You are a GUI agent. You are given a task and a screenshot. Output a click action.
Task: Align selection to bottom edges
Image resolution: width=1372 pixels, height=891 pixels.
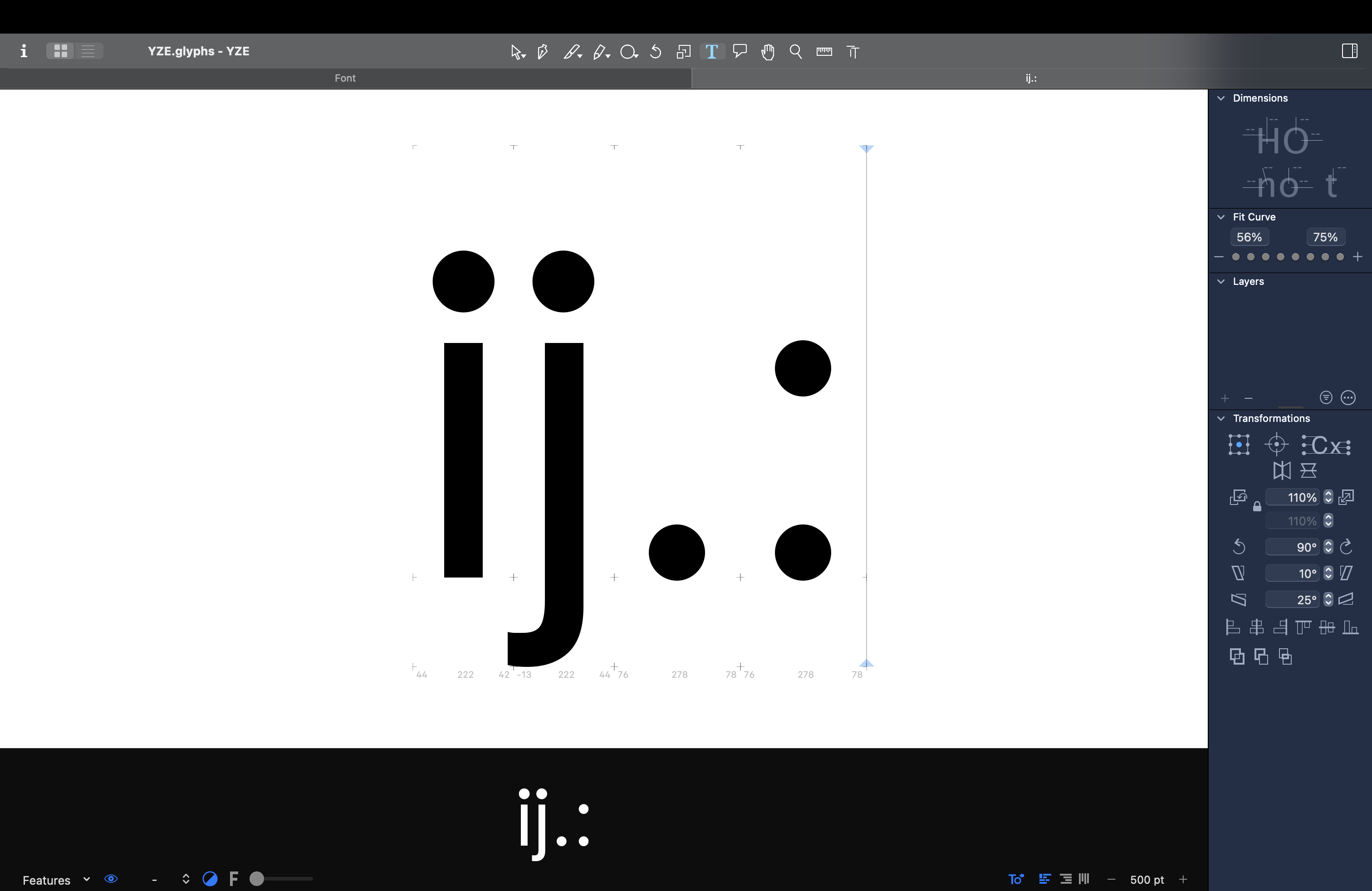pos(1350,627)
